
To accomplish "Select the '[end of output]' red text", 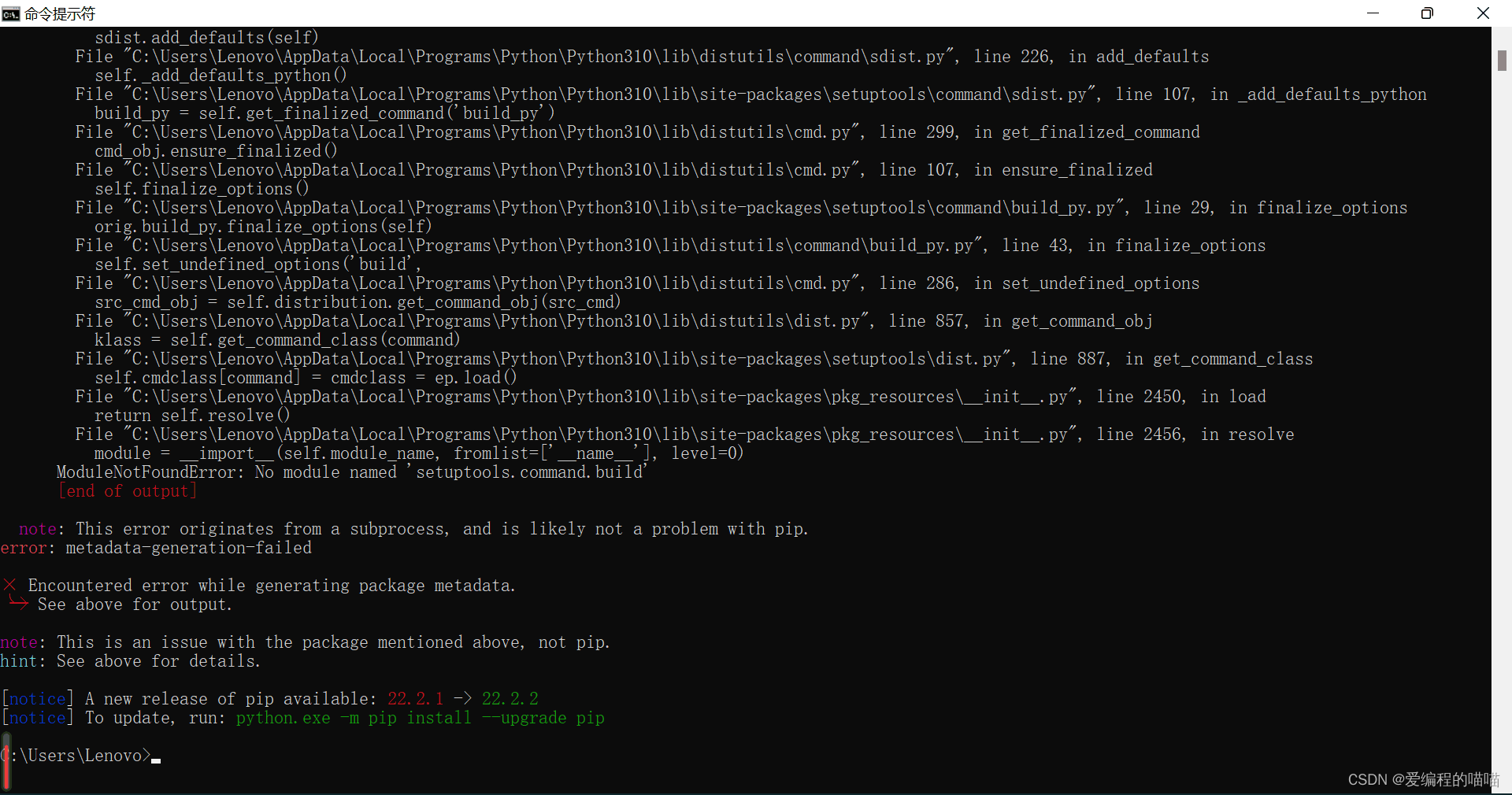I will 128,490.
